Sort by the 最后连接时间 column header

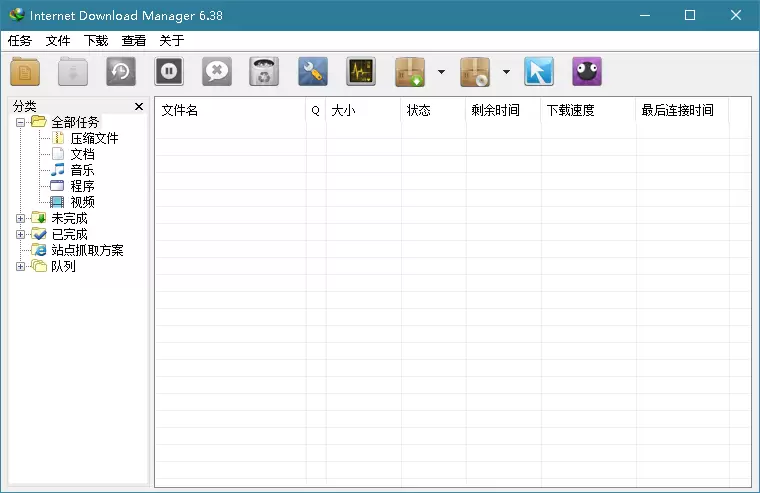point(682,111)
